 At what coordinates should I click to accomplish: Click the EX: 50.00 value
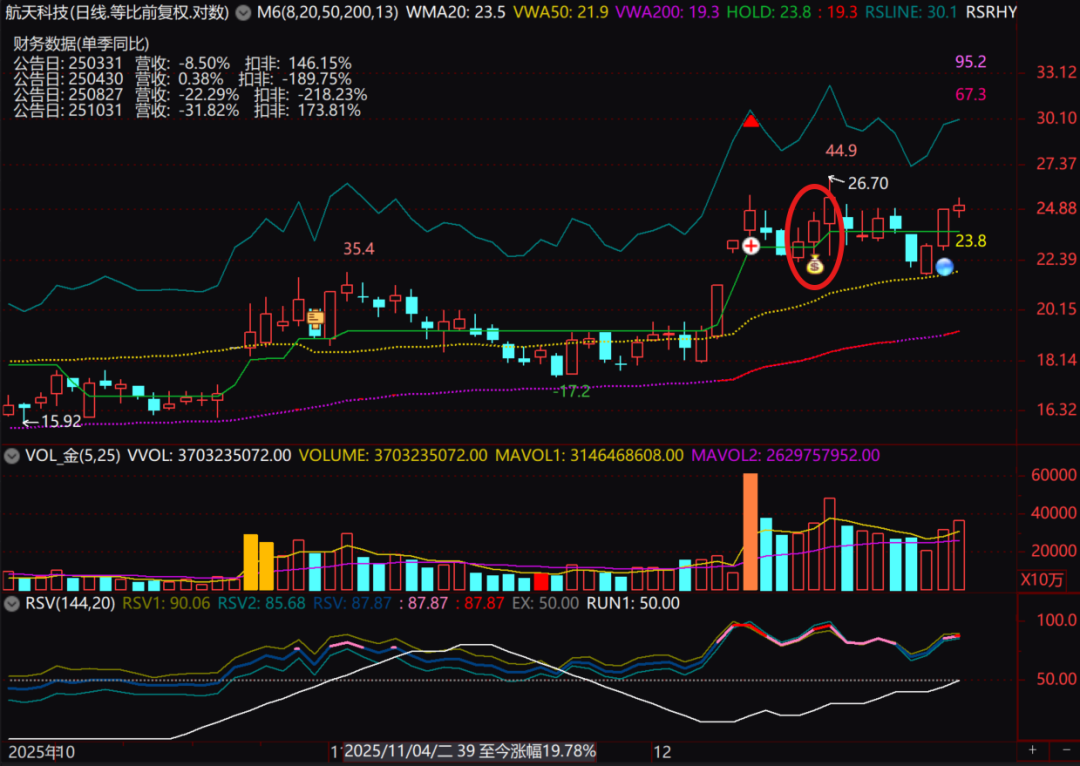(546, 603)
